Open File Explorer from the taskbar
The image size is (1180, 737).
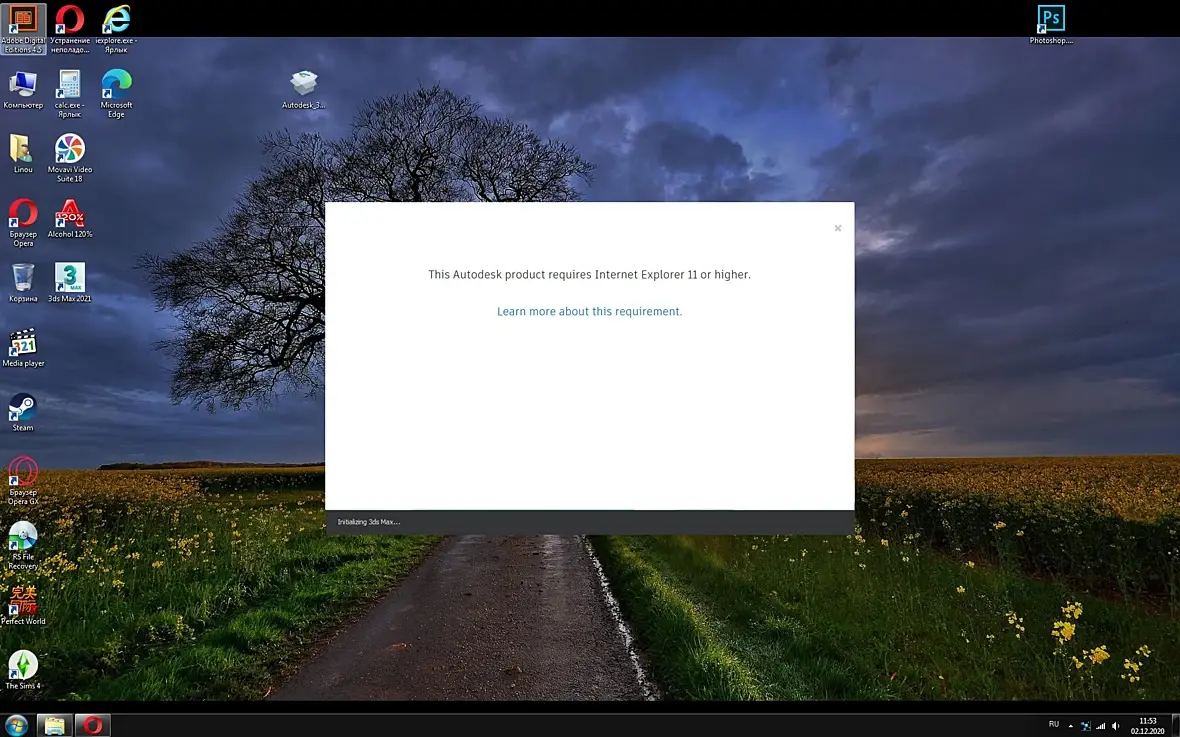[x=54, y=725]
